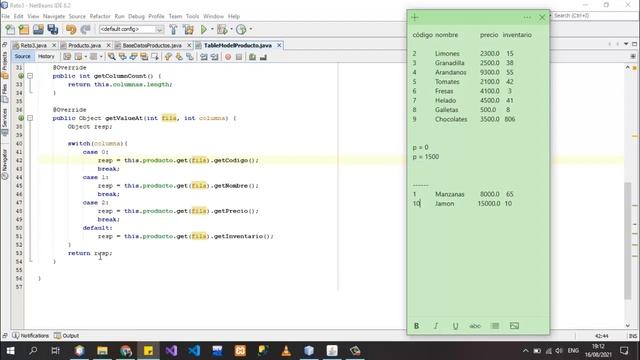640x360 pixels.
Task: Open the run project dropdown arrow
Action: (x=212, y=29)
